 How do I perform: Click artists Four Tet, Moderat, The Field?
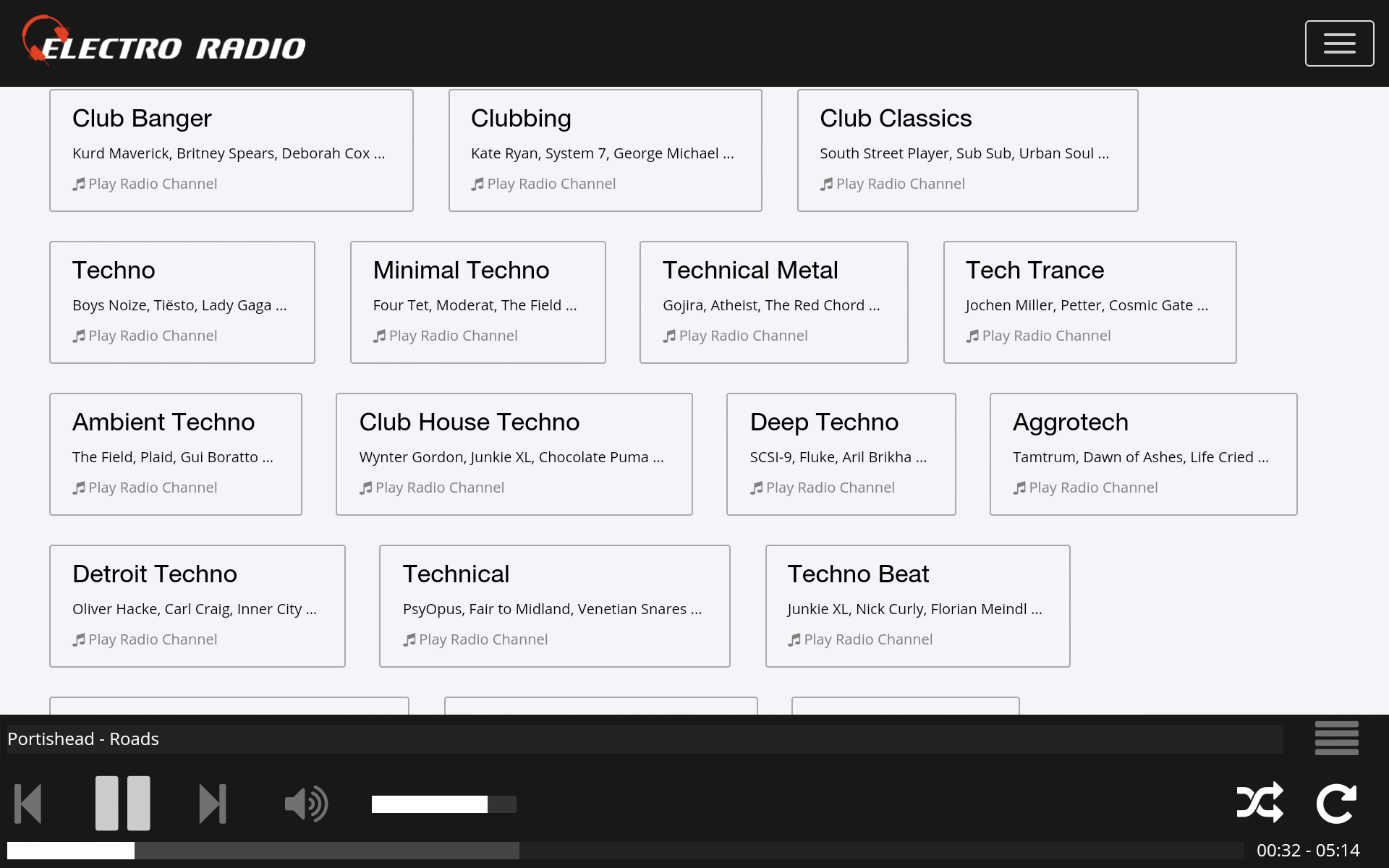(x=475, y=305)
